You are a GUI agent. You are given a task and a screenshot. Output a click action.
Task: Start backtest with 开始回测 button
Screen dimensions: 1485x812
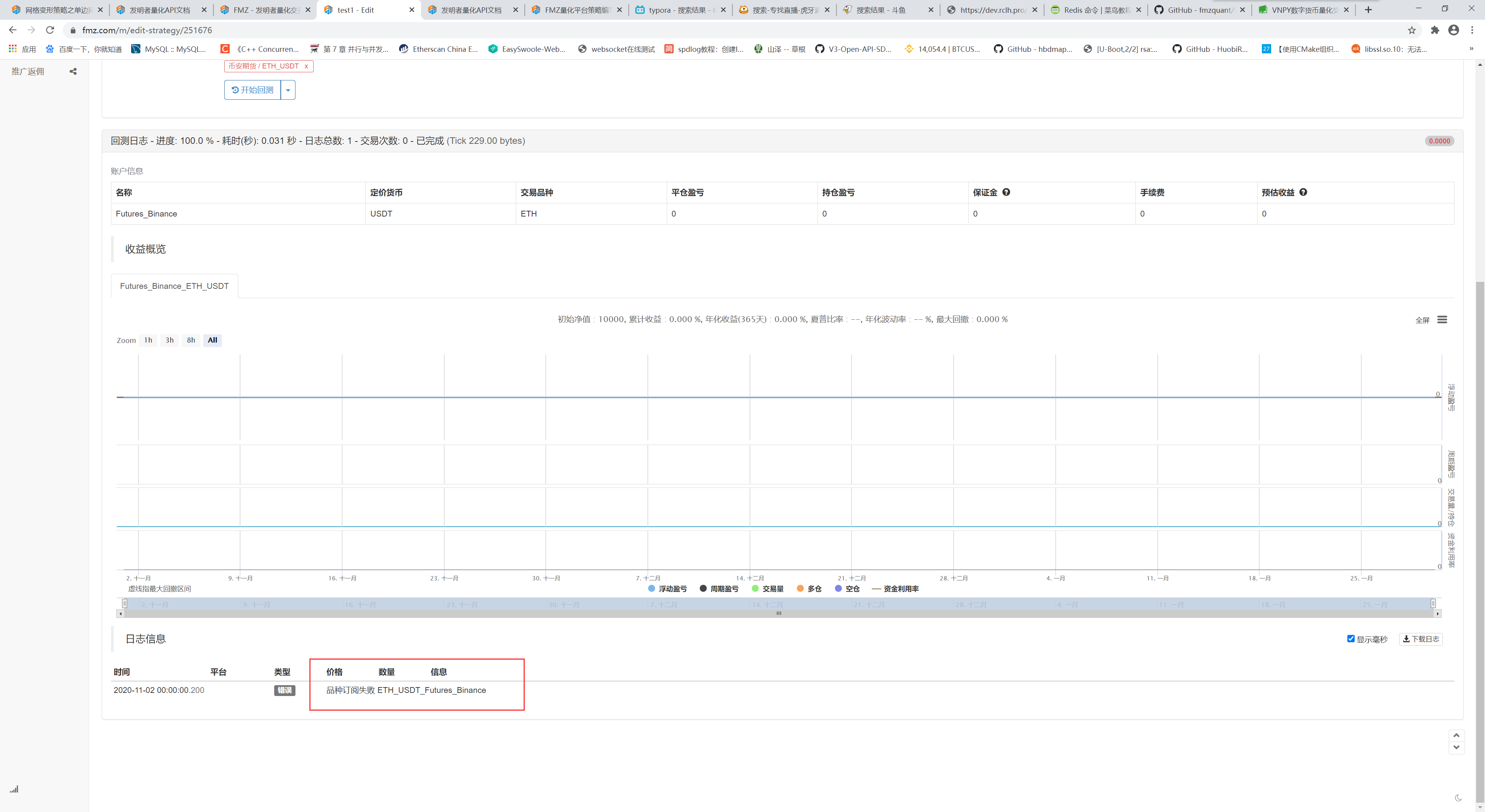tap(253, 90)
